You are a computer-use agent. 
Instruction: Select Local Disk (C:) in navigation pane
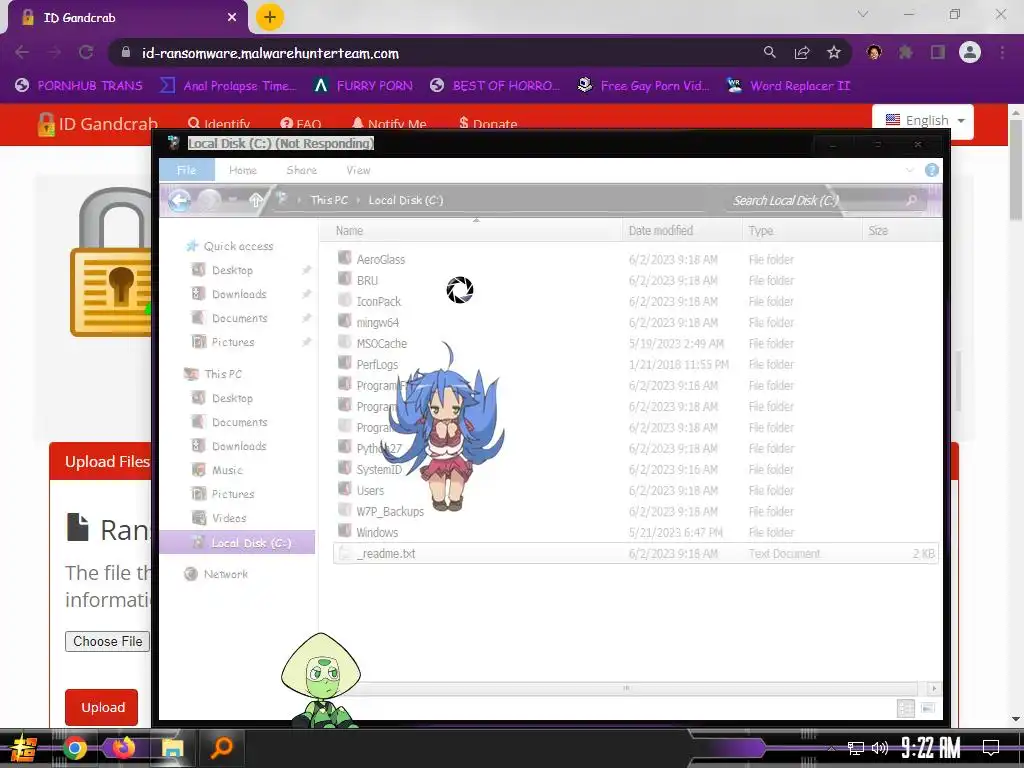(x=238, y=543)
